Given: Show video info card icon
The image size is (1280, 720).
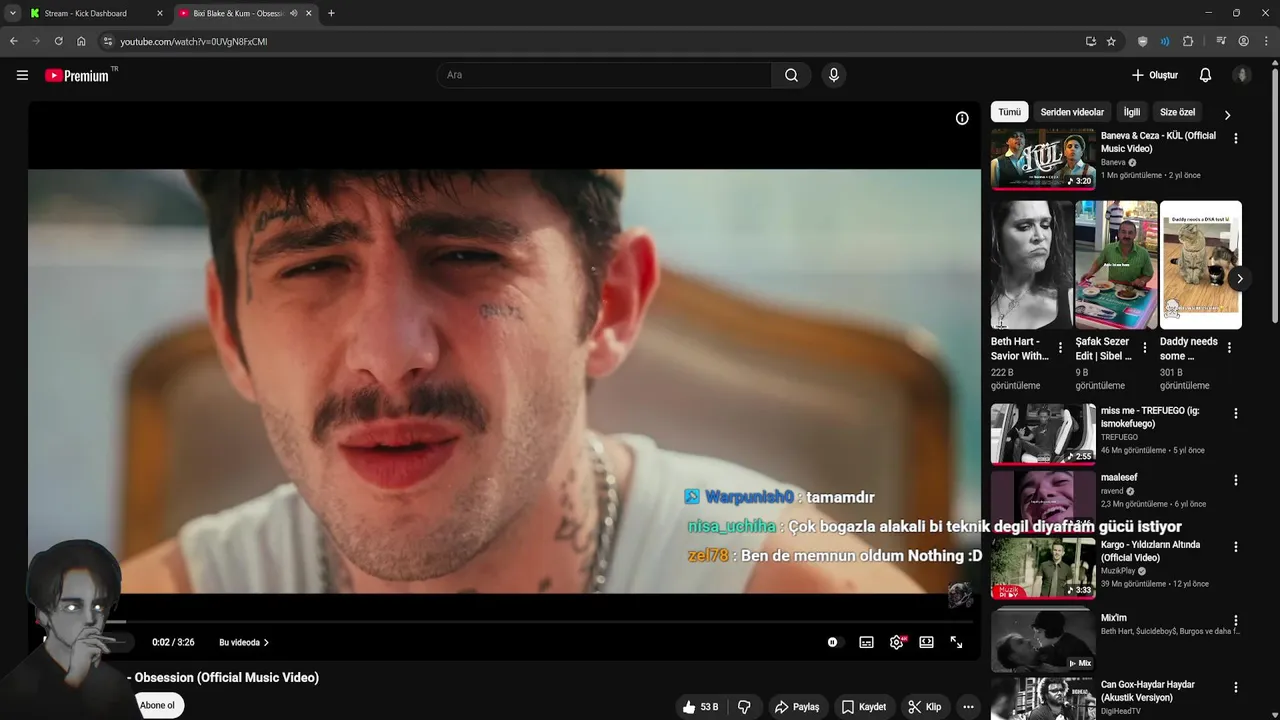Looking at the screenshot, I should click(962, 118).
